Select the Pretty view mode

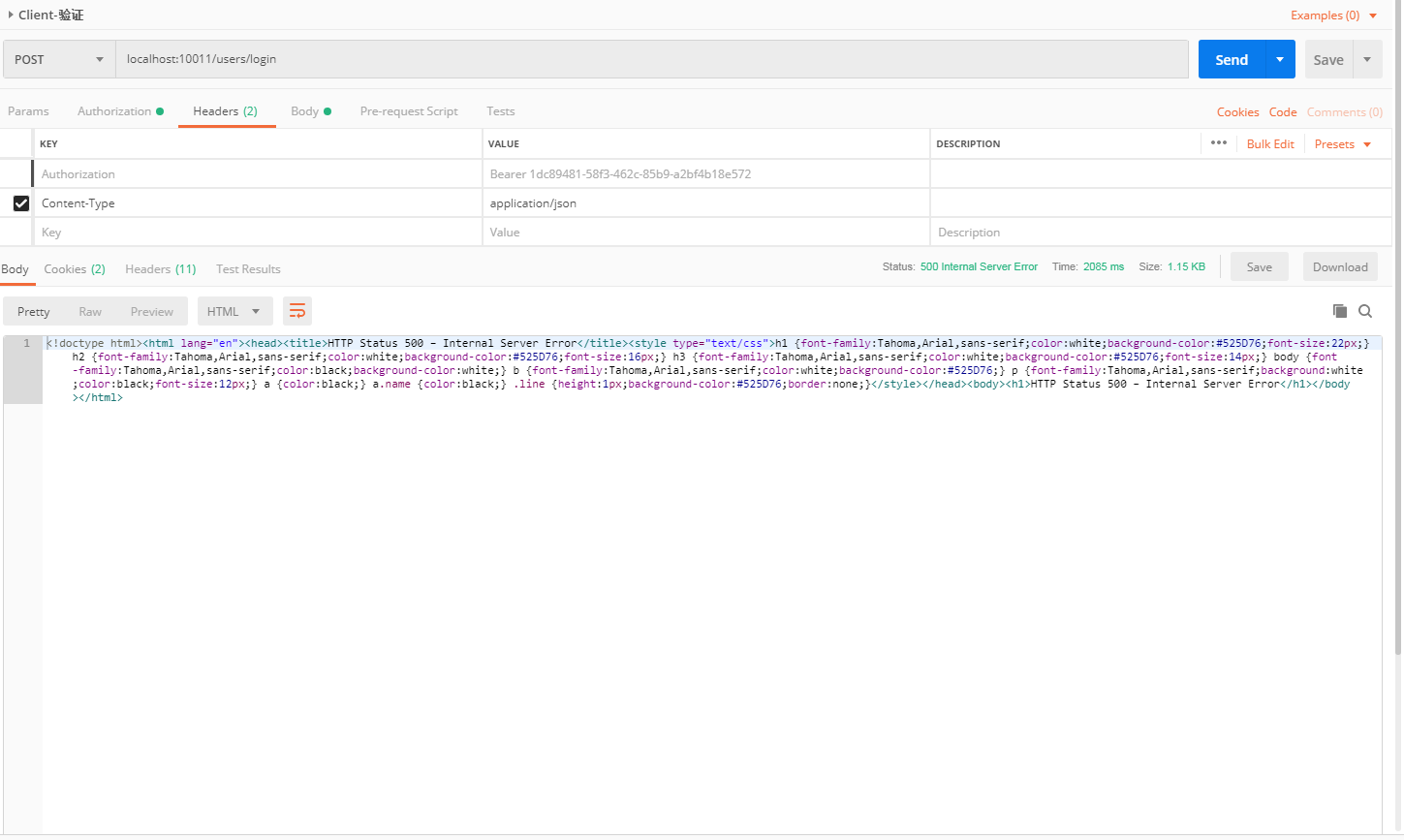(34, 311)
